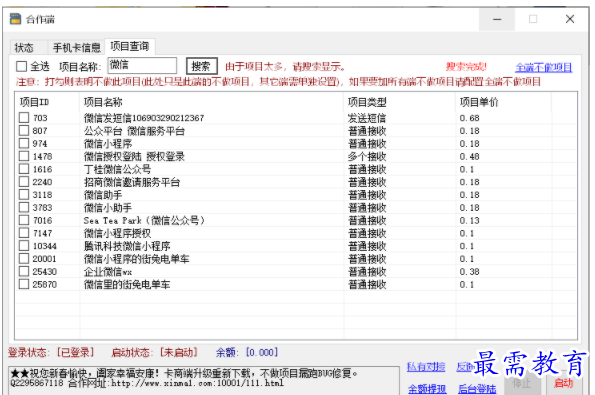Screen dimensions: 595x395
Task: Select the 项目查询 tab
Action: (x=130, y=46)
